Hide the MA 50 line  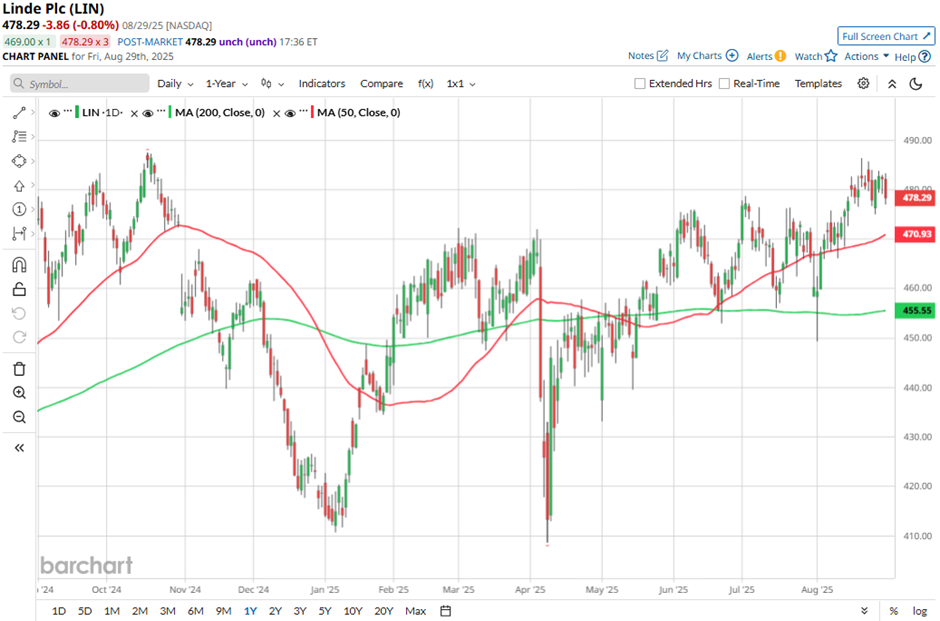pyautogui.click(x=290, y=113)
